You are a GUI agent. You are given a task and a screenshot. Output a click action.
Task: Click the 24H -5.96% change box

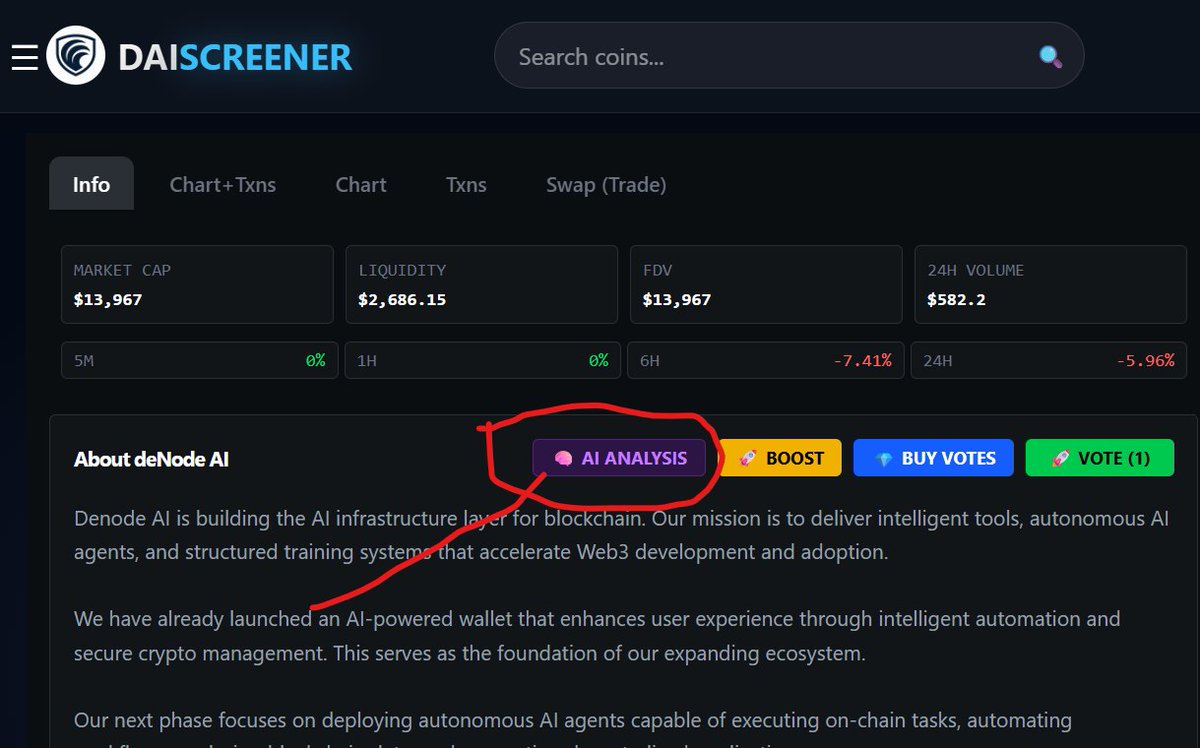1048,360
